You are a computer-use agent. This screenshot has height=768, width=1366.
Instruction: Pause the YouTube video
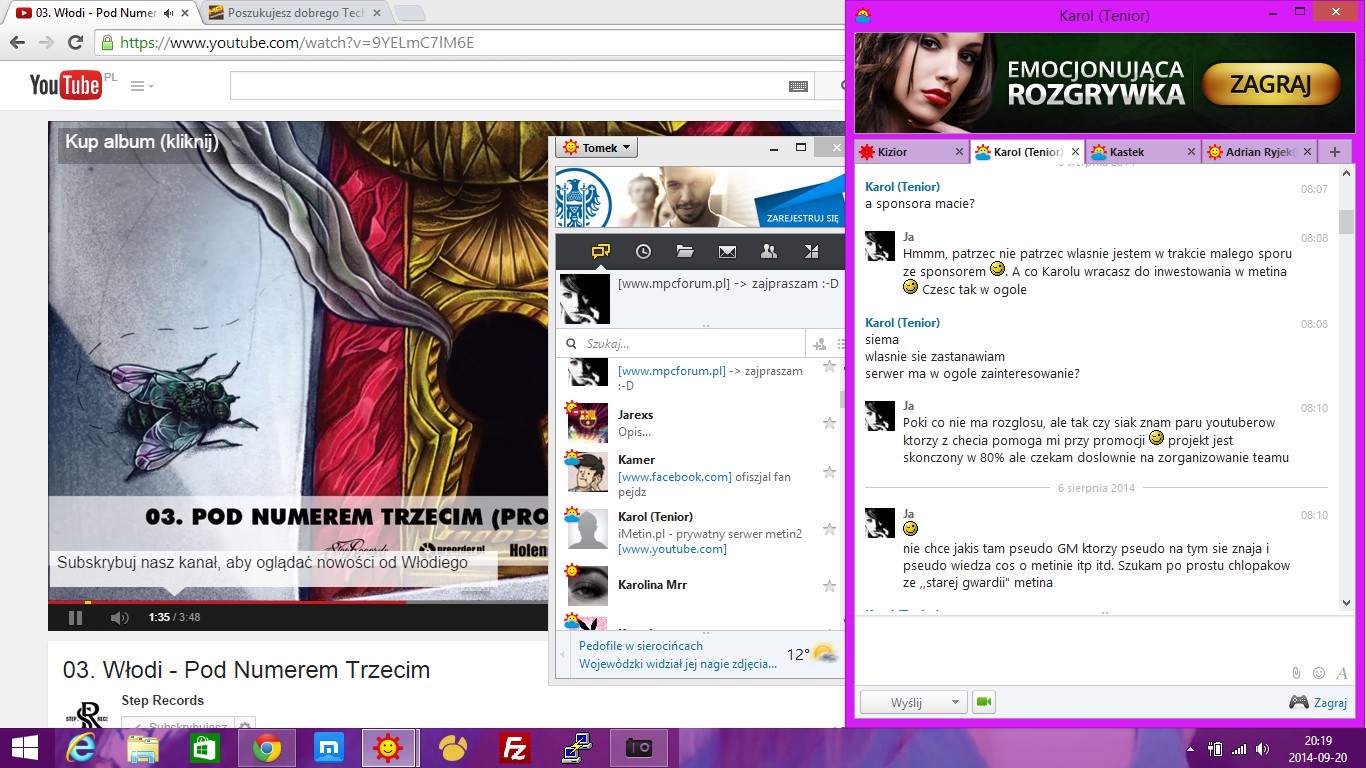click(75, 617)
